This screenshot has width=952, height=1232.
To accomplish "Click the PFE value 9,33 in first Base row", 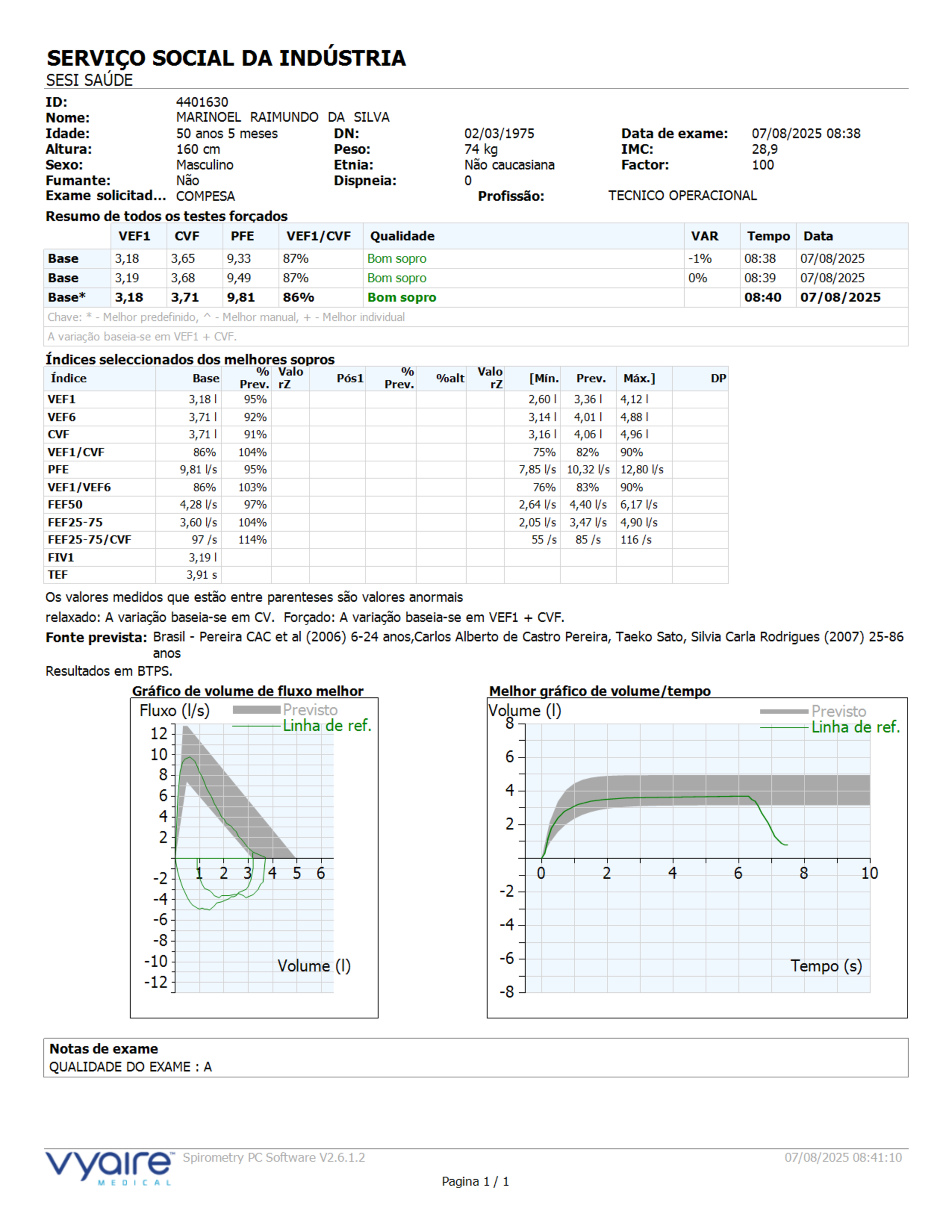I will point(239,259).
